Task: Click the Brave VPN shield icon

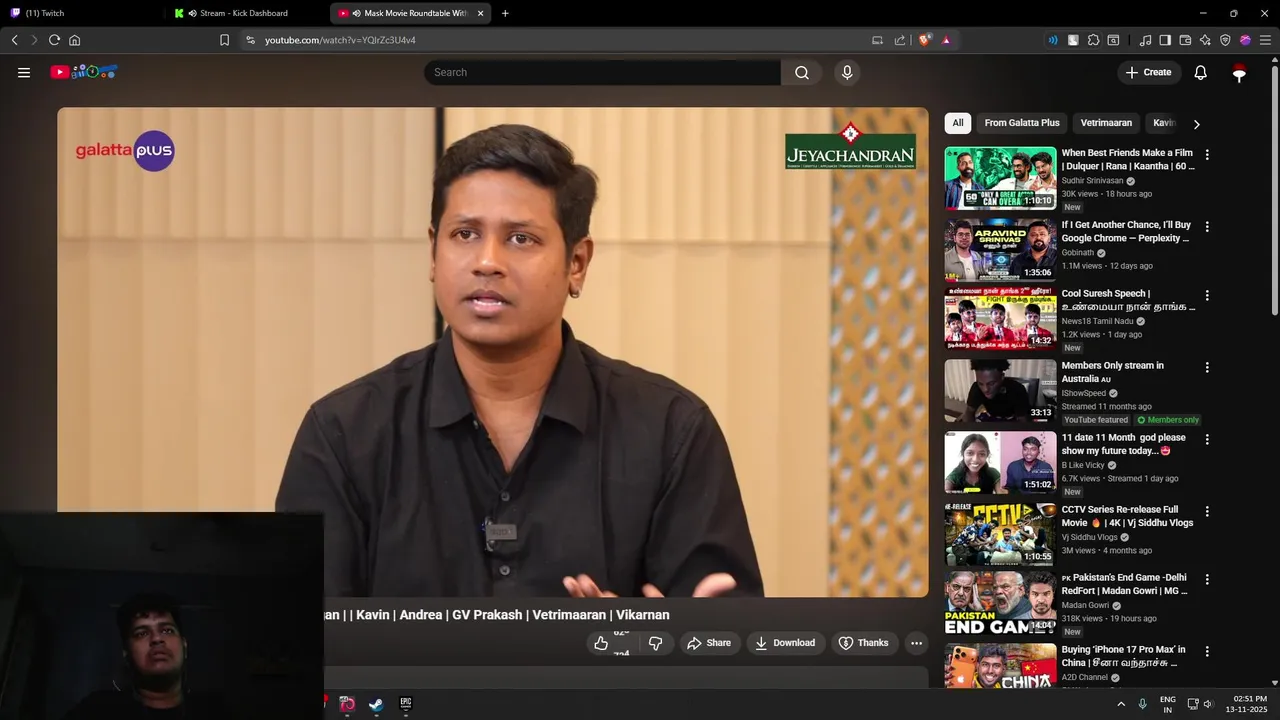Action: (x=1225, y=40)
